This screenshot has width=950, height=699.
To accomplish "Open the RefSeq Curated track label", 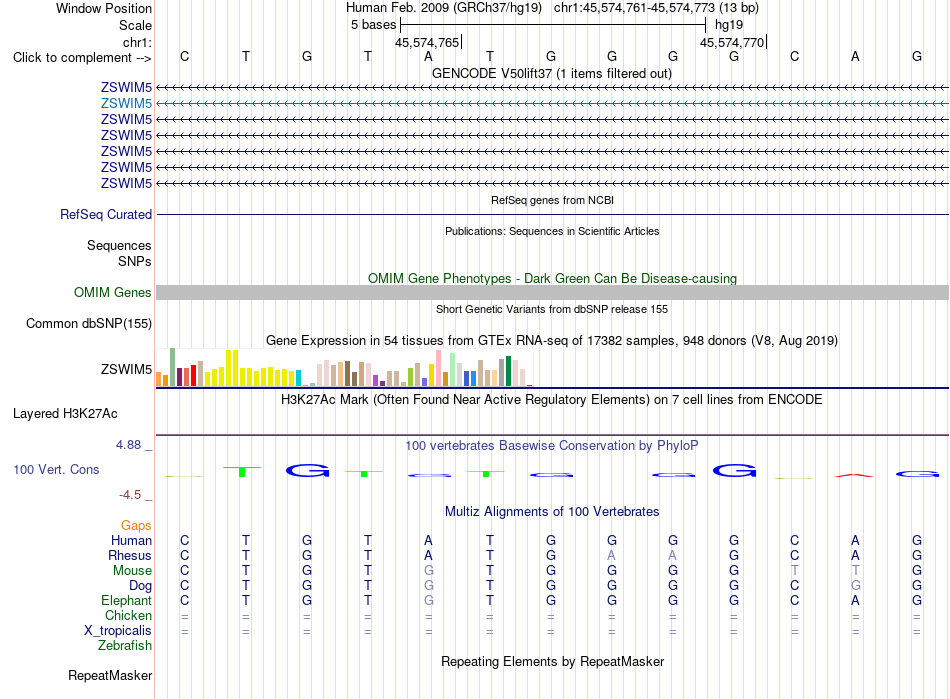I will pyautogui.click(x=106, y=214).
